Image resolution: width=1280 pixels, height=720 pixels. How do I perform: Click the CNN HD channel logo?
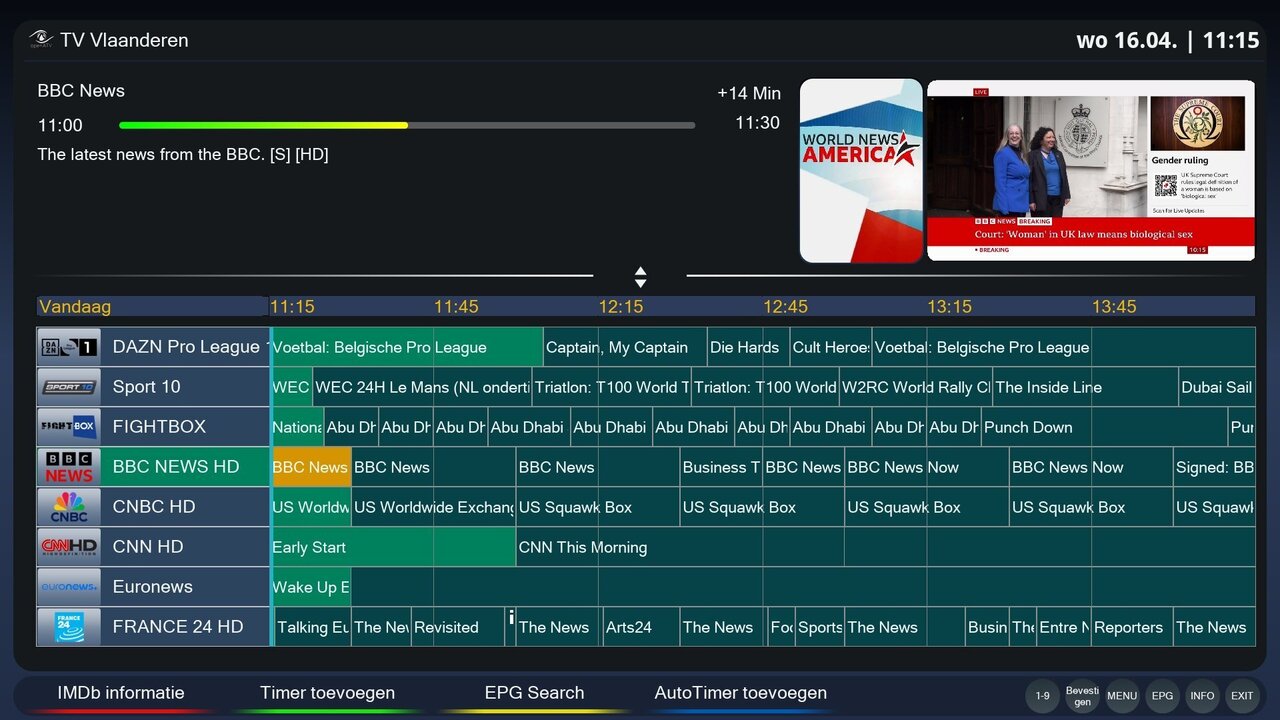(69, 547)
